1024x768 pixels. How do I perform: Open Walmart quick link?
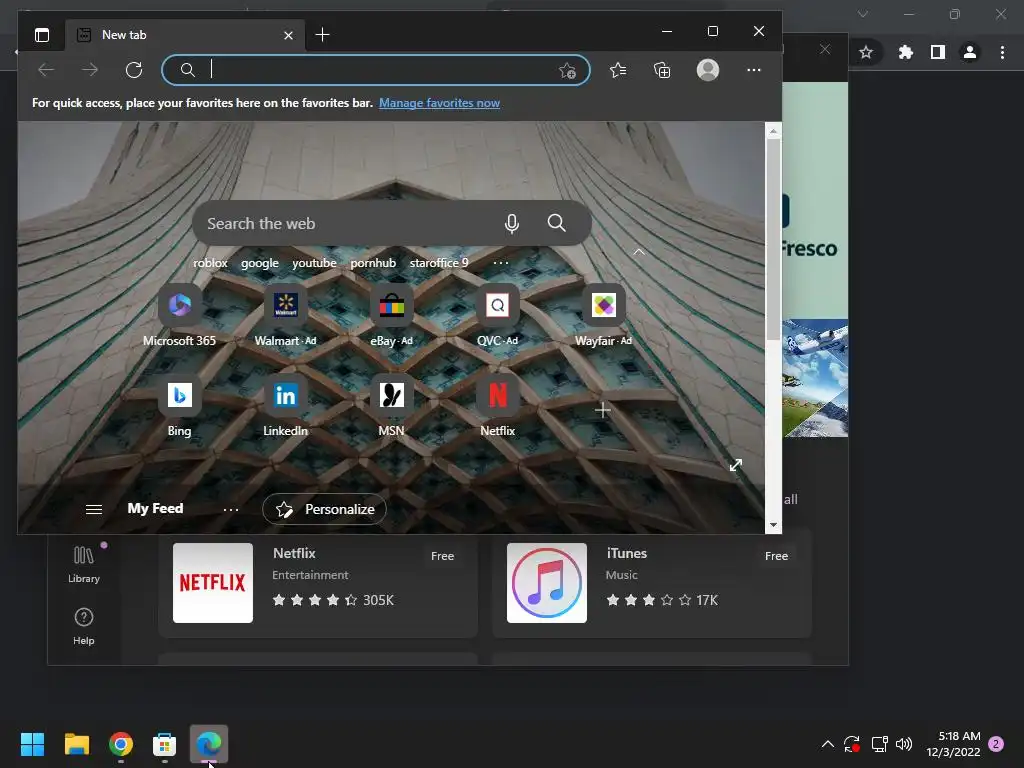point(285,317)
